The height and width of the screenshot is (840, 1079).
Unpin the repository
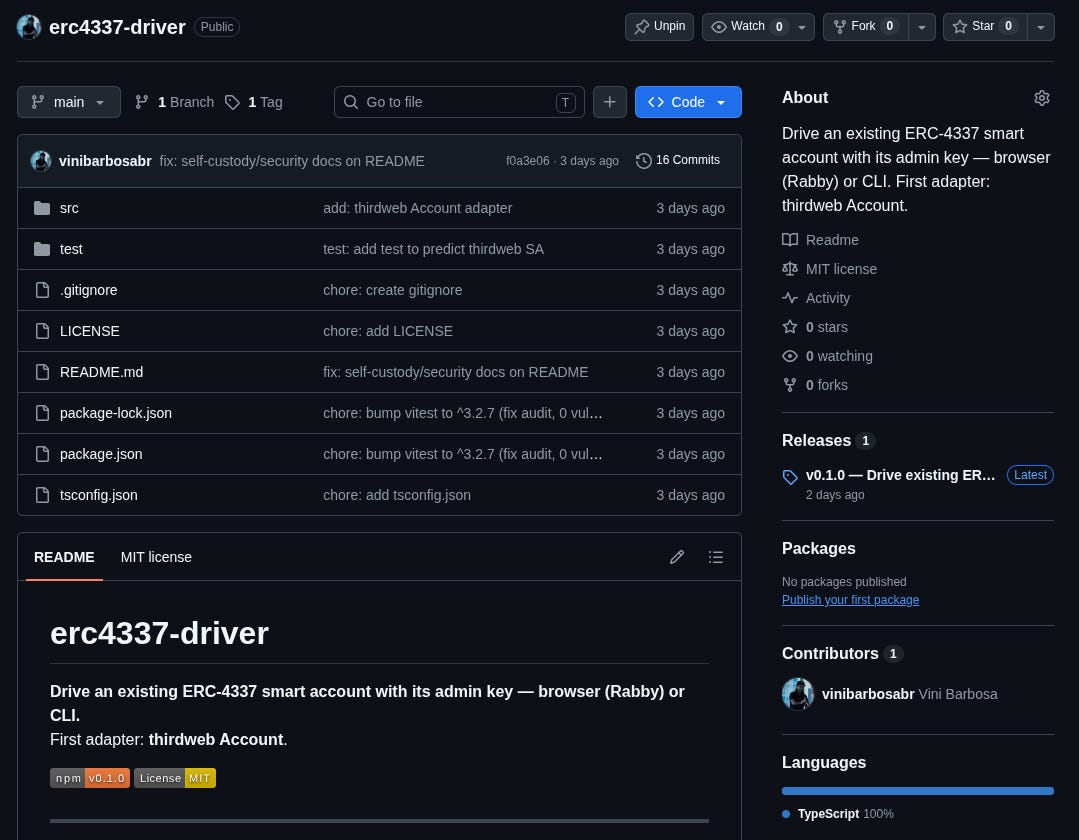(659, 27)
